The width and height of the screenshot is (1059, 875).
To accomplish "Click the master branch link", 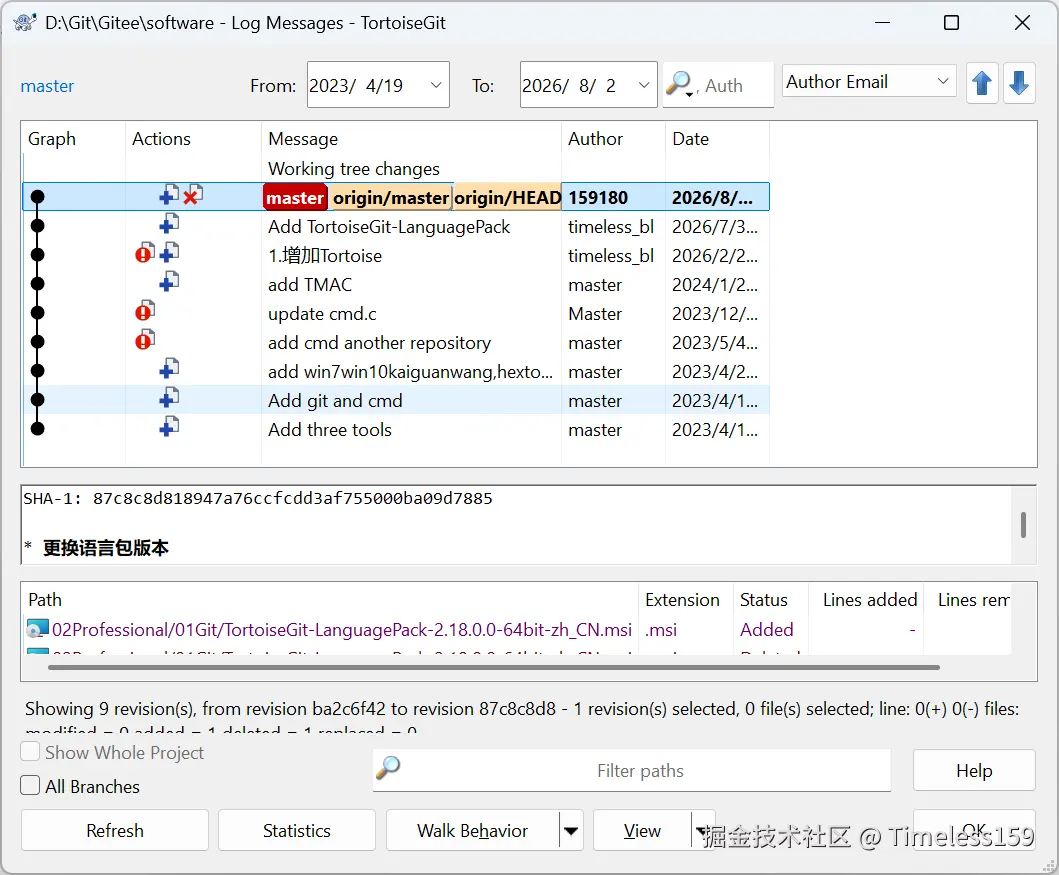I will coord(47,86).
